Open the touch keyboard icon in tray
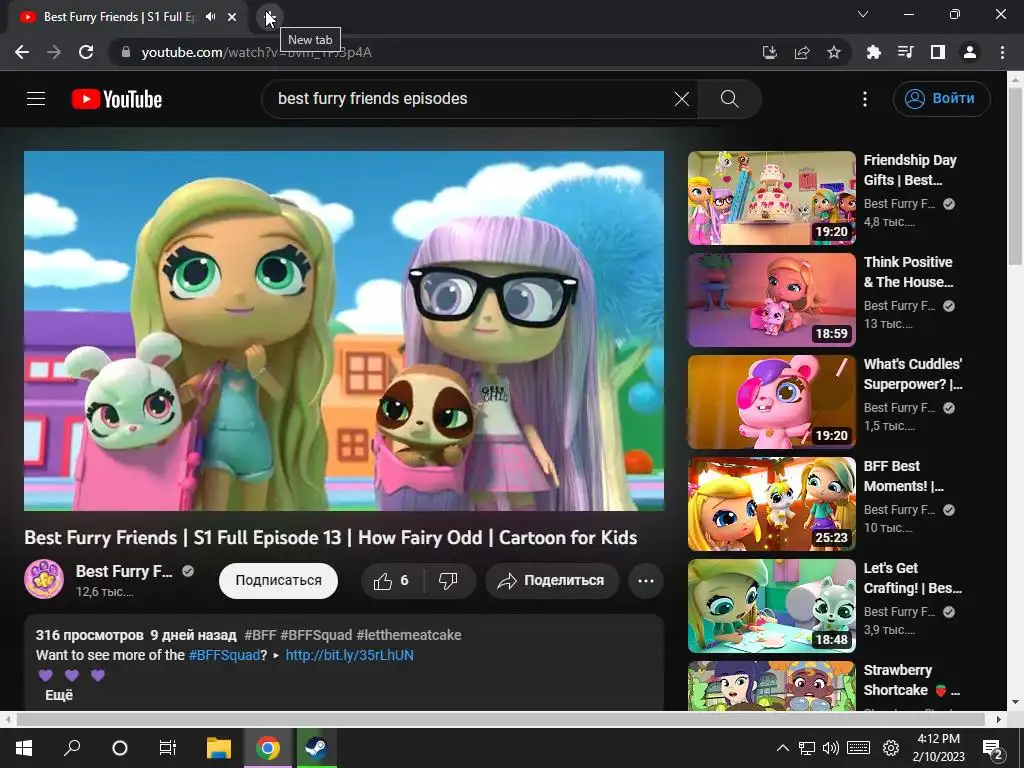 859,748
